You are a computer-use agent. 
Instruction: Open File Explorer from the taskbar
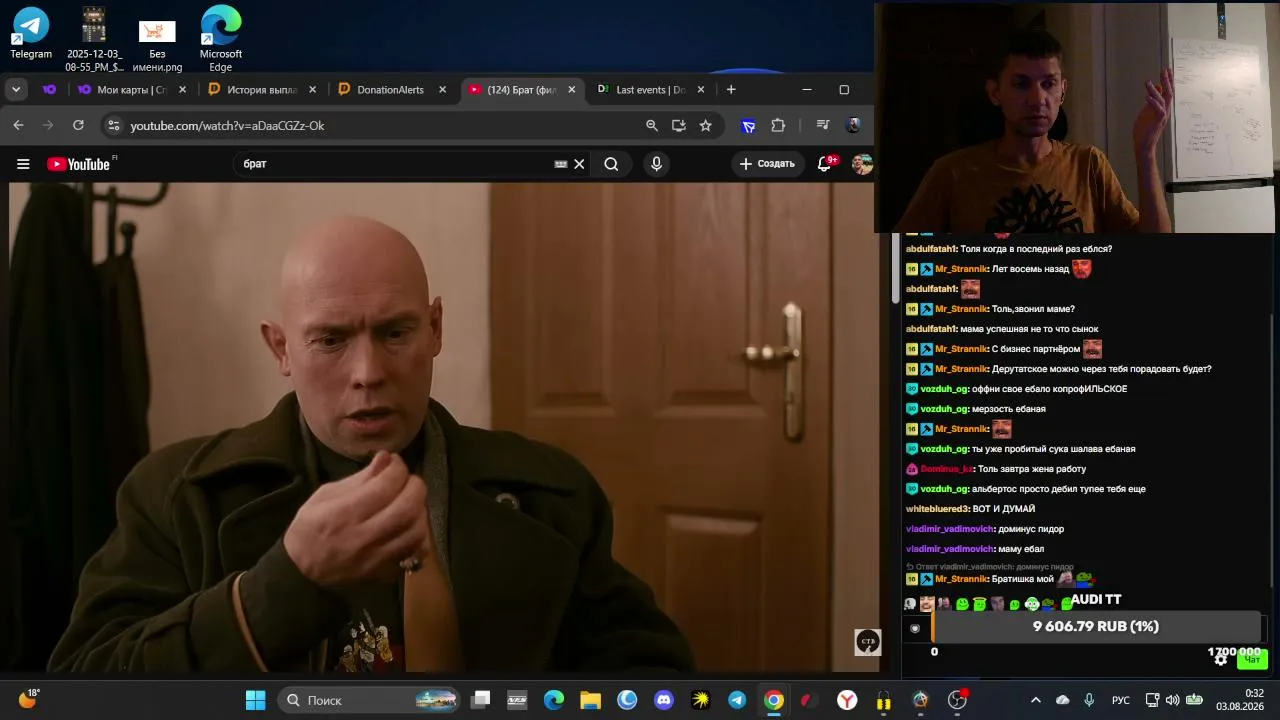pyautogui.click(x=590, y=700)
